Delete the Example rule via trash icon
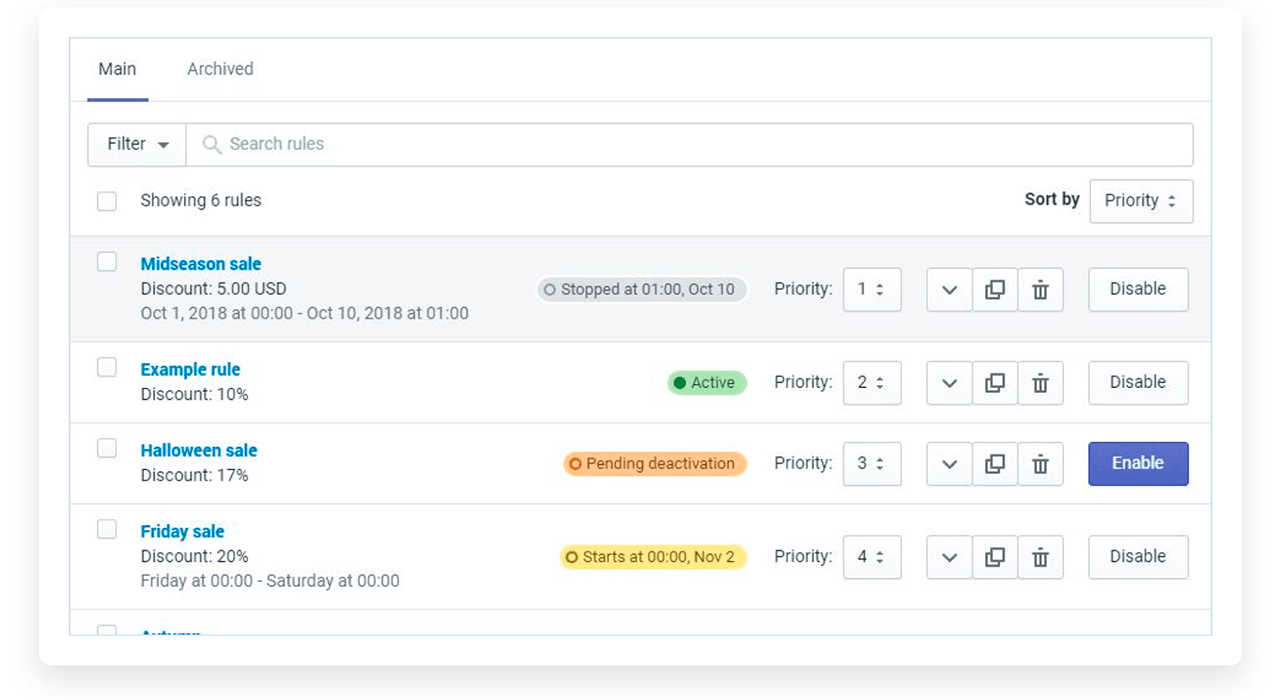 (x=1040, y=383)
